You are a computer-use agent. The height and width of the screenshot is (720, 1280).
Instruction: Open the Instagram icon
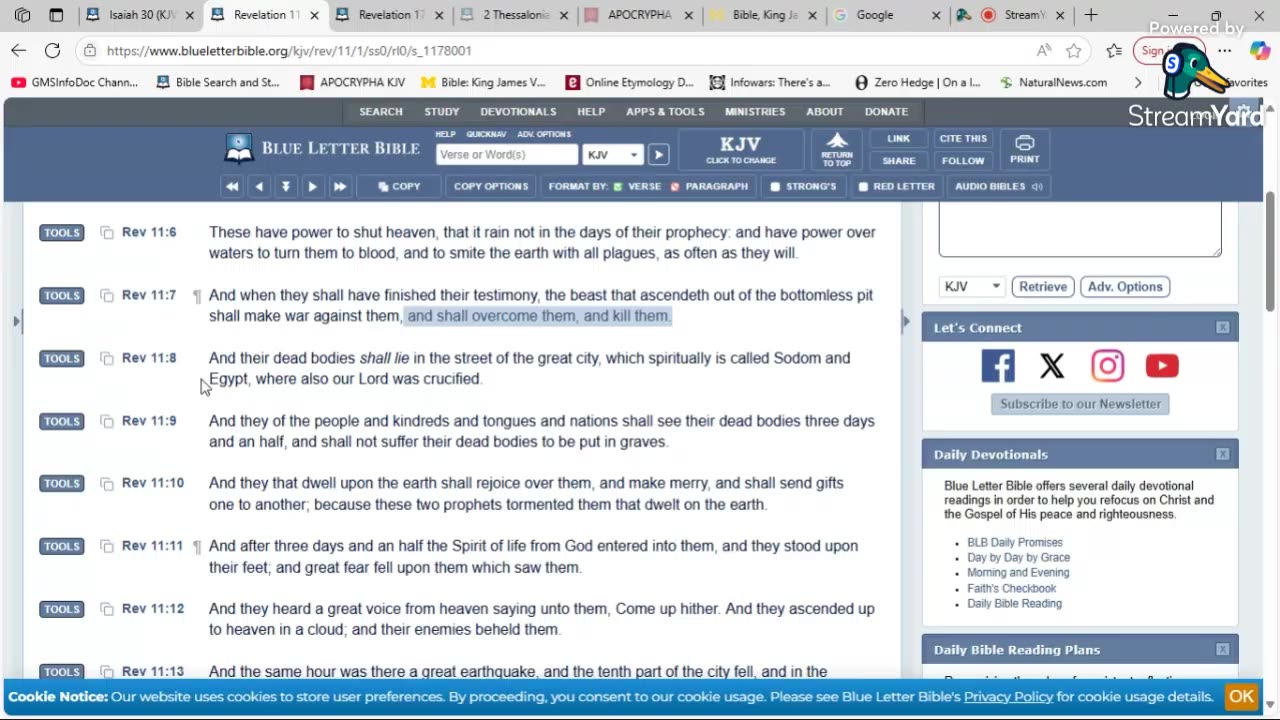click(x=1107, y=366)
